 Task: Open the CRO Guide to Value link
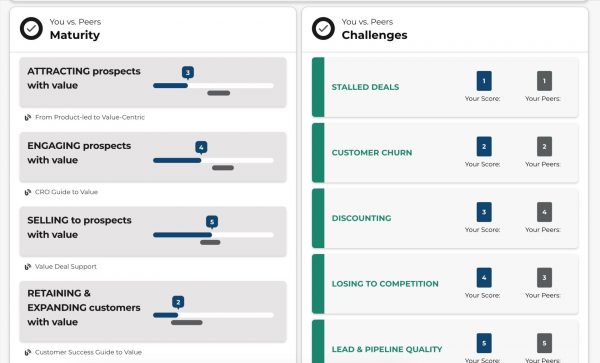click(x=67, y=192)
